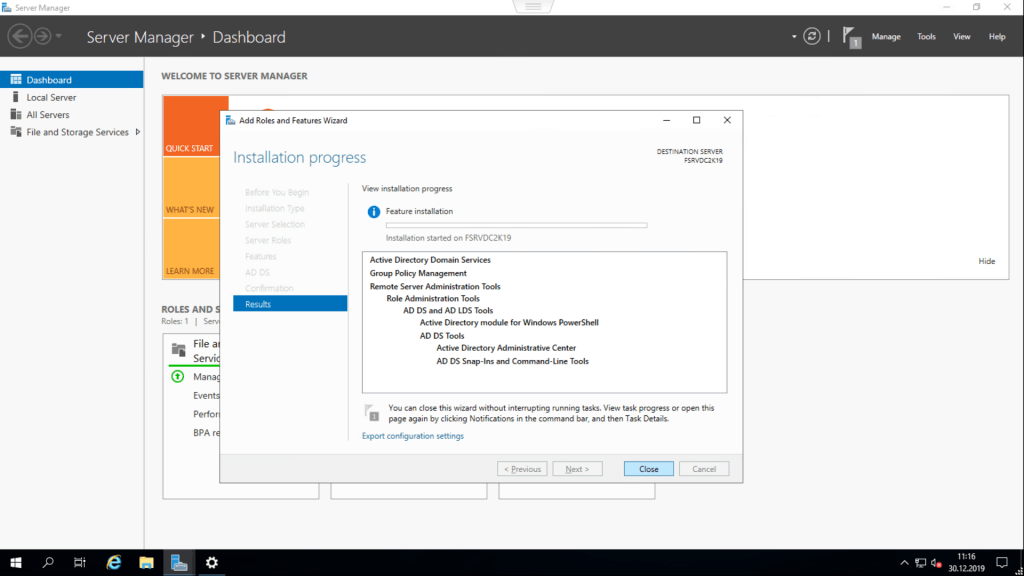Expand the File and Storage Services arrow
Viewport: 1024px width, 576px height.
point(137,132)
